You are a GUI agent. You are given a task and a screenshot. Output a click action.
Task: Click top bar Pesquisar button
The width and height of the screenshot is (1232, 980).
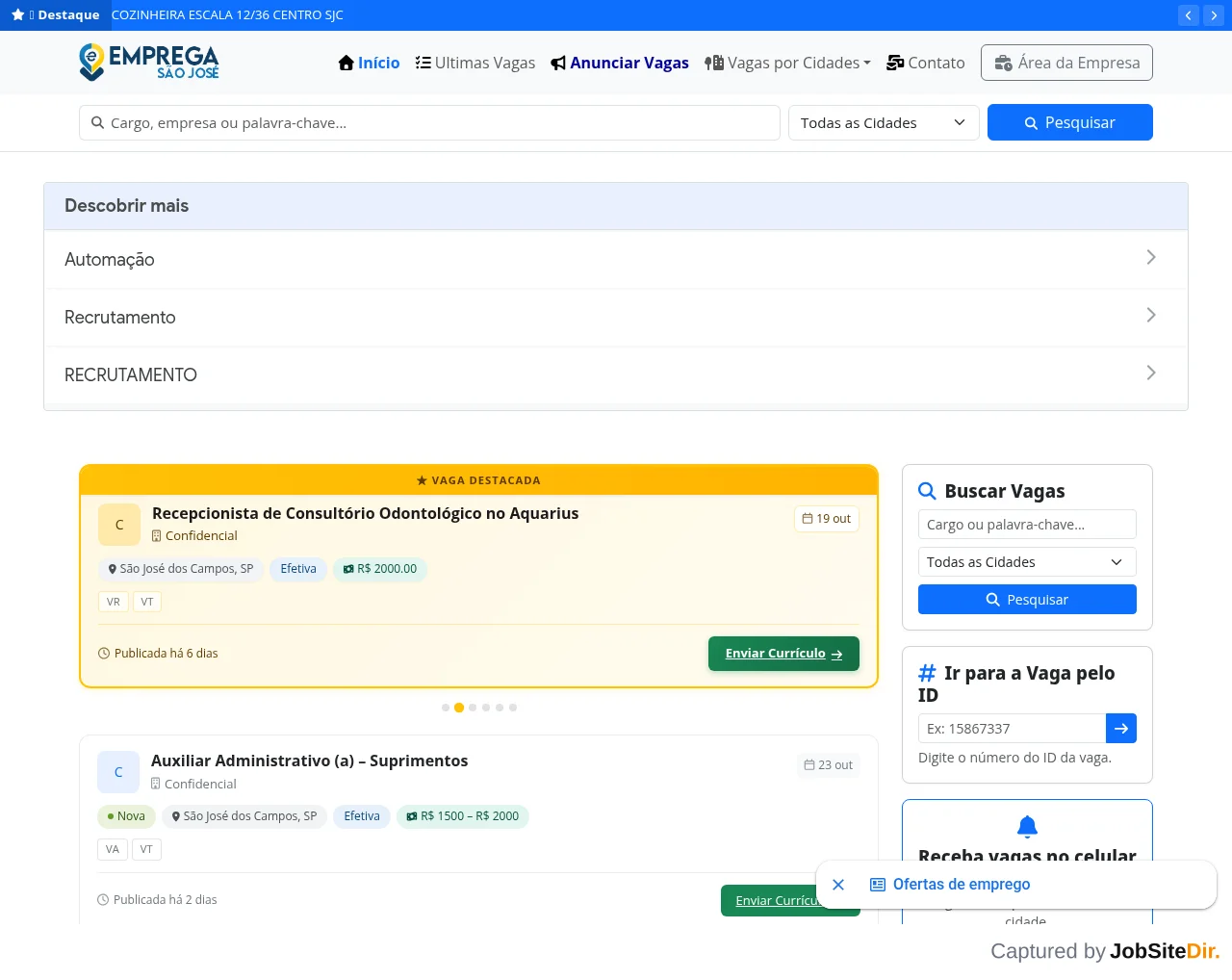click(x=1070, y=122)
